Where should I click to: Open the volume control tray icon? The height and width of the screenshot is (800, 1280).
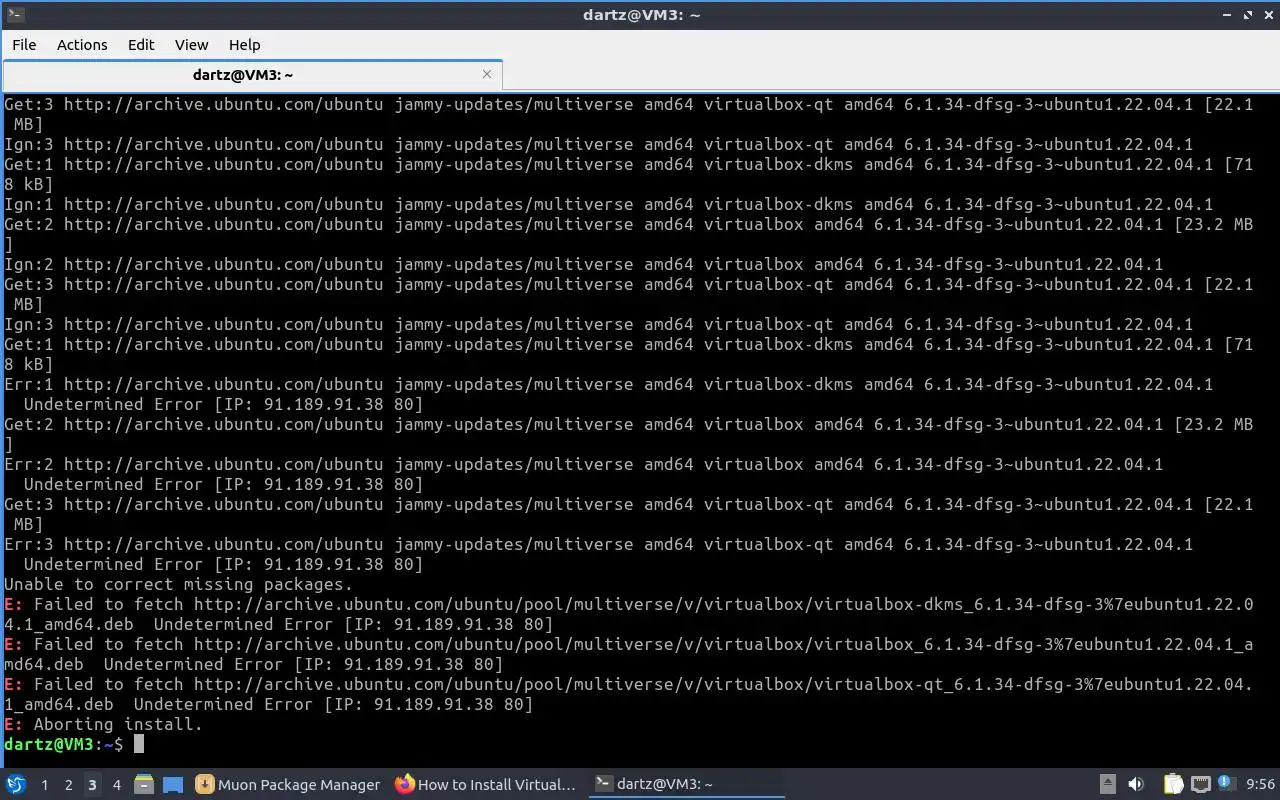(x=1136, y=785)
